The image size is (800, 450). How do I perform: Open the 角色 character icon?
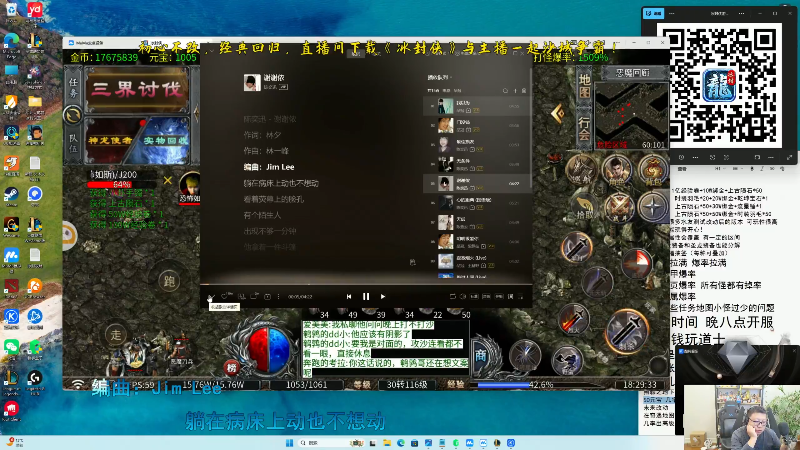point(616,170)
